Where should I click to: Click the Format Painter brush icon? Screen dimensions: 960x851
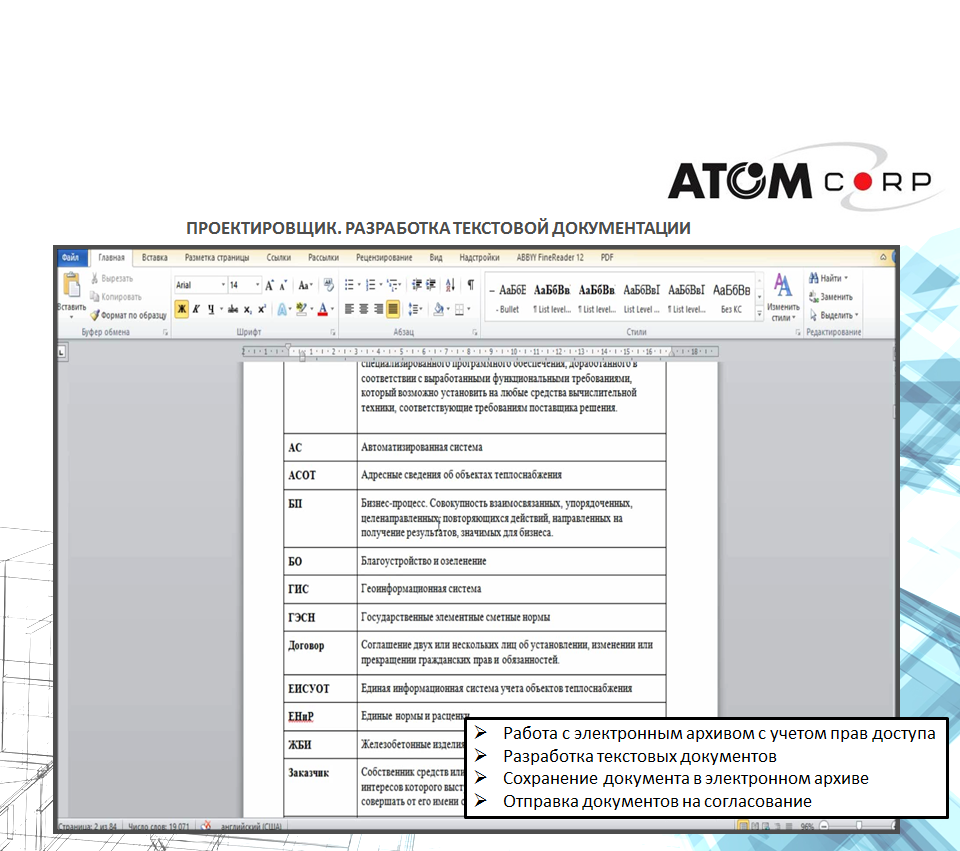click(x=94, y=315)
